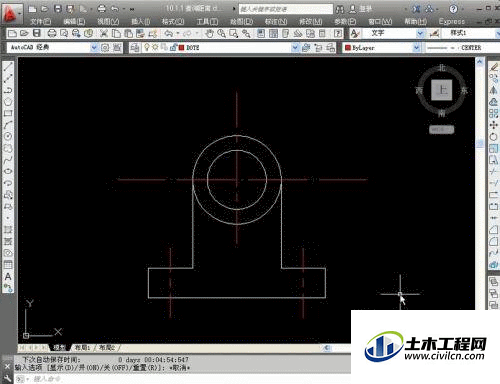Open the ByLayer color dropdown
Screen dimensions: 500x384
click(x=417, y=48)
